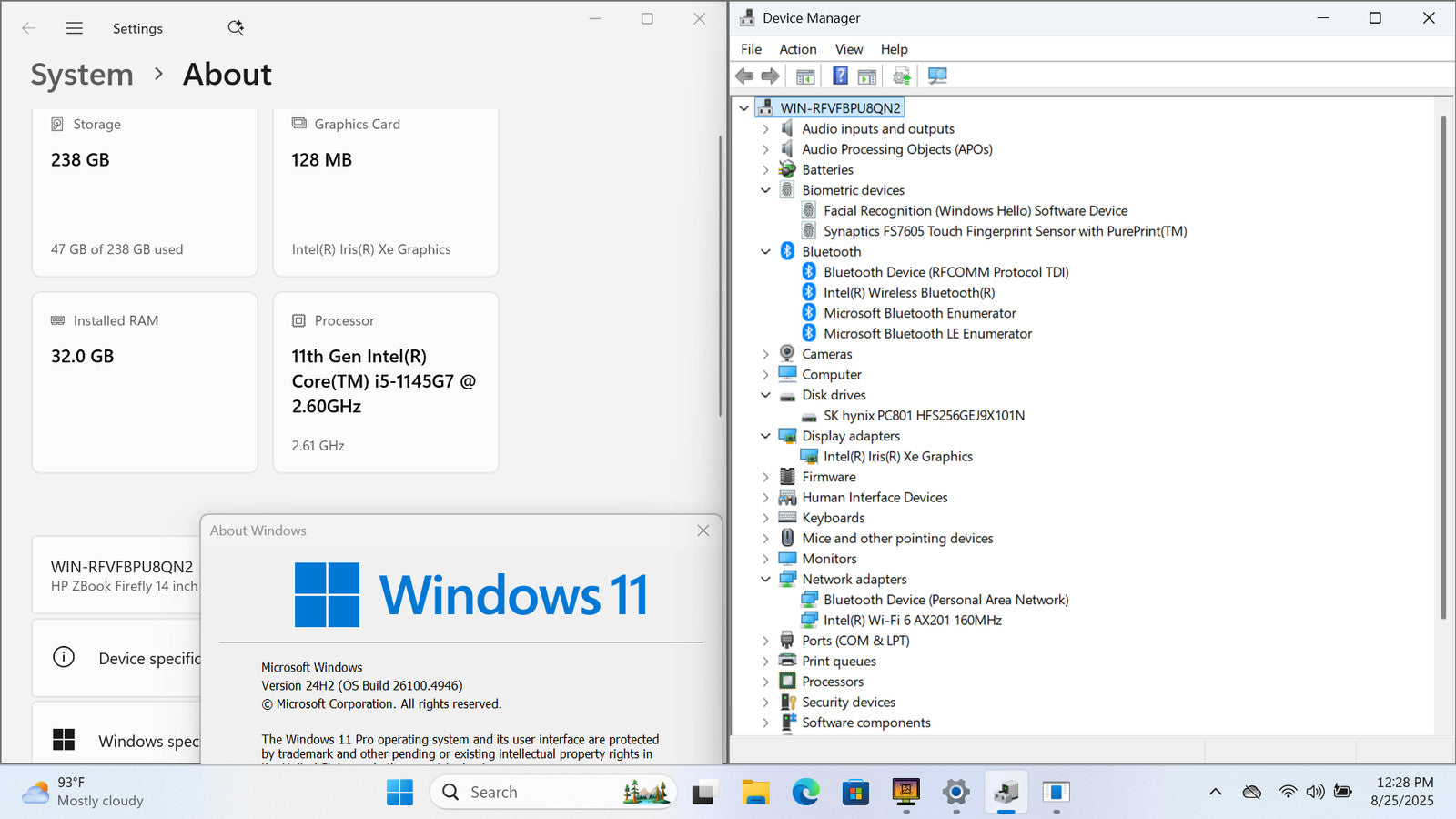
Task: Open the Action menu in Device Manager
Action: (x=797, y=49)
